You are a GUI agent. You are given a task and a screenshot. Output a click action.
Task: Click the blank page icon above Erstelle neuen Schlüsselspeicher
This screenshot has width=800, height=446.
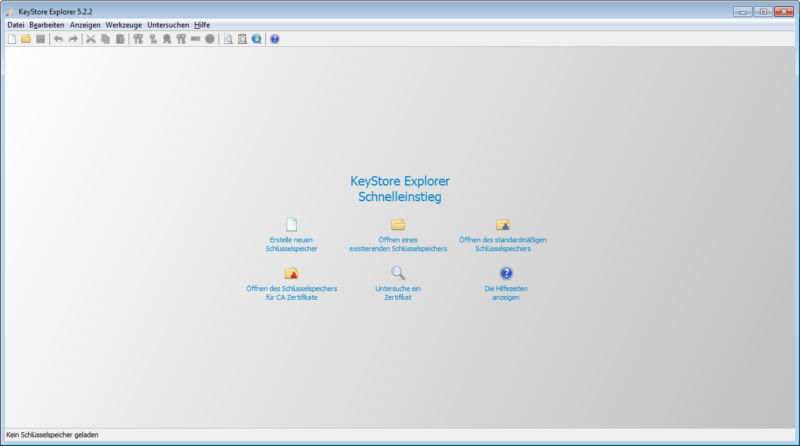click(291, 224)
